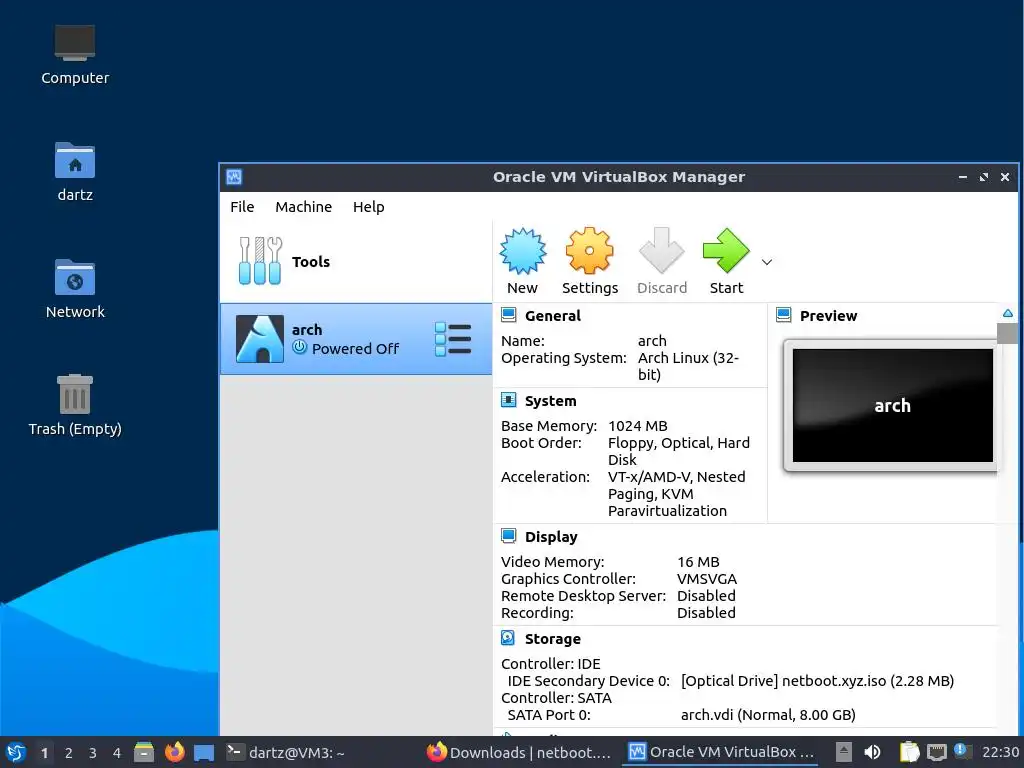Click the New virtual machine icon
1024x768 pixels.
pyautogui.click(x=522, y=251)
